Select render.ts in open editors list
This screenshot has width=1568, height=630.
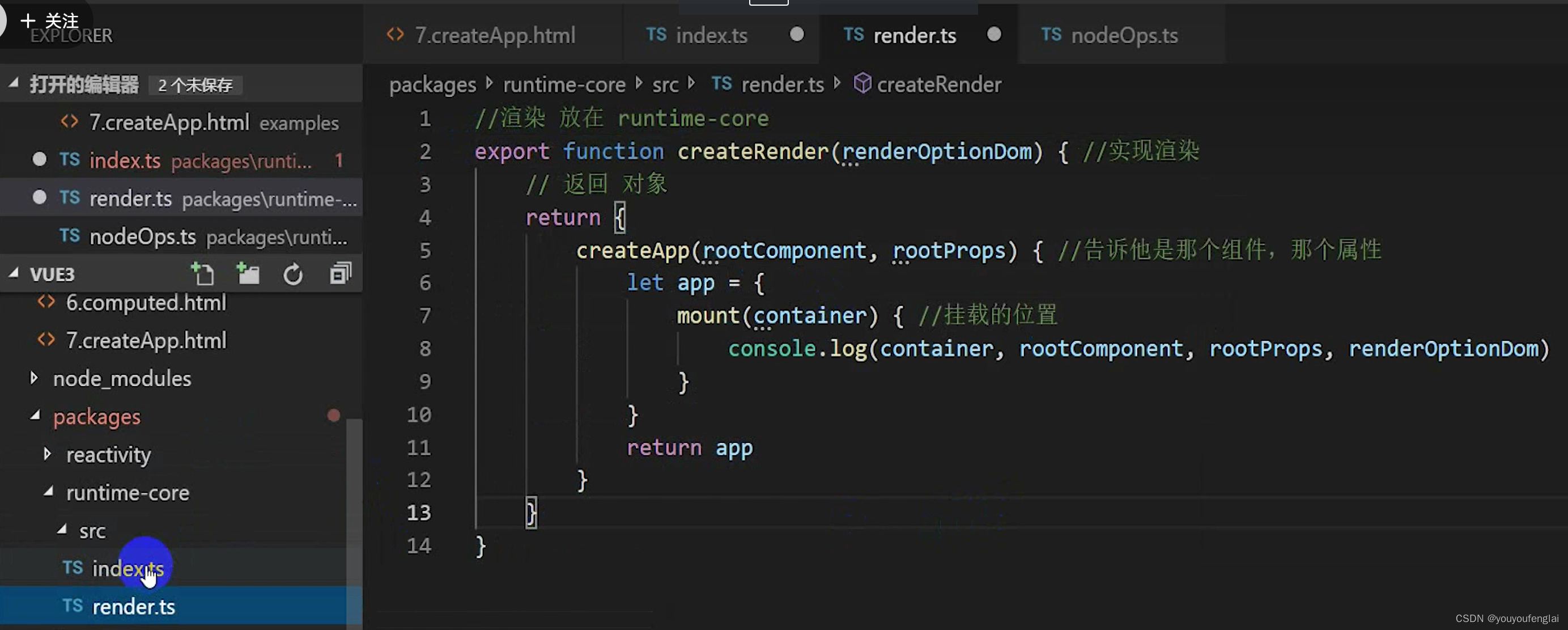[x=181, y=198]
